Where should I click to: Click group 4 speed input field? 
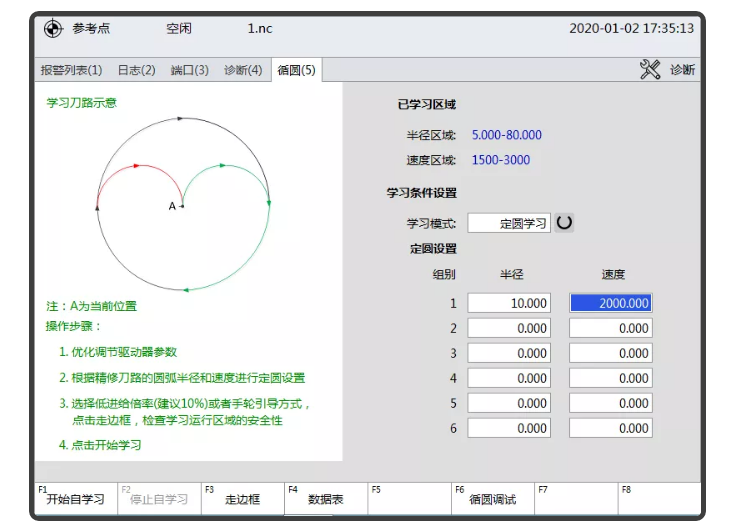point(610,378)
